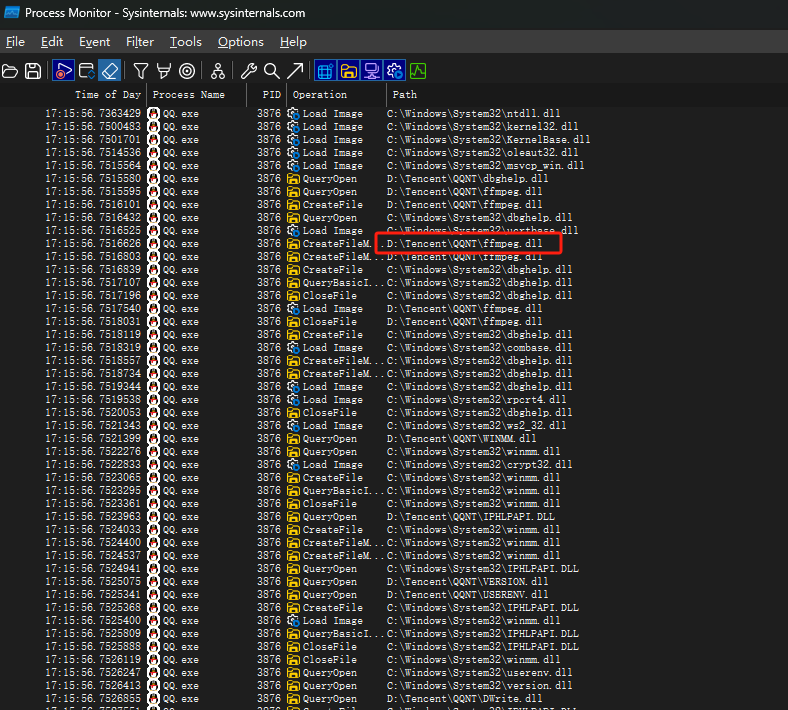
Task: Open a saved log file
Action: (x=10, y=71)
